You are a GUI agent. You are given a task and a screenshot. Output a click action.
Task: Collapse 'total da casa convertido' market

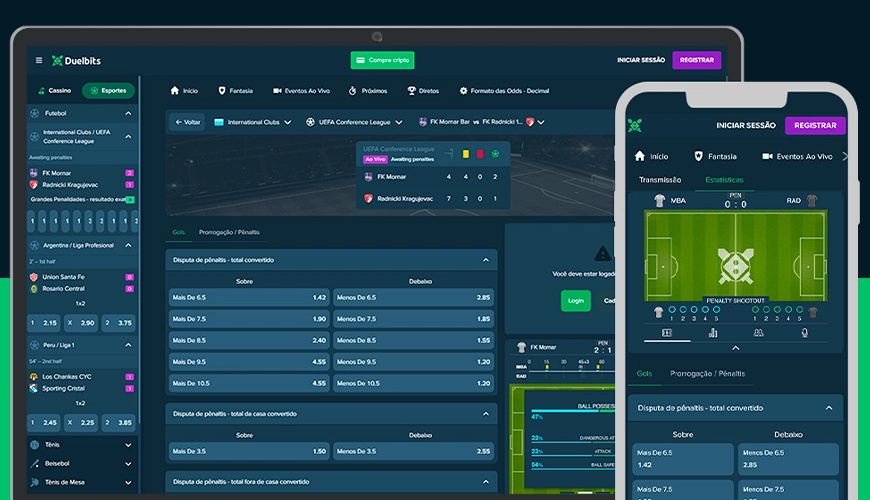(486, 413)
